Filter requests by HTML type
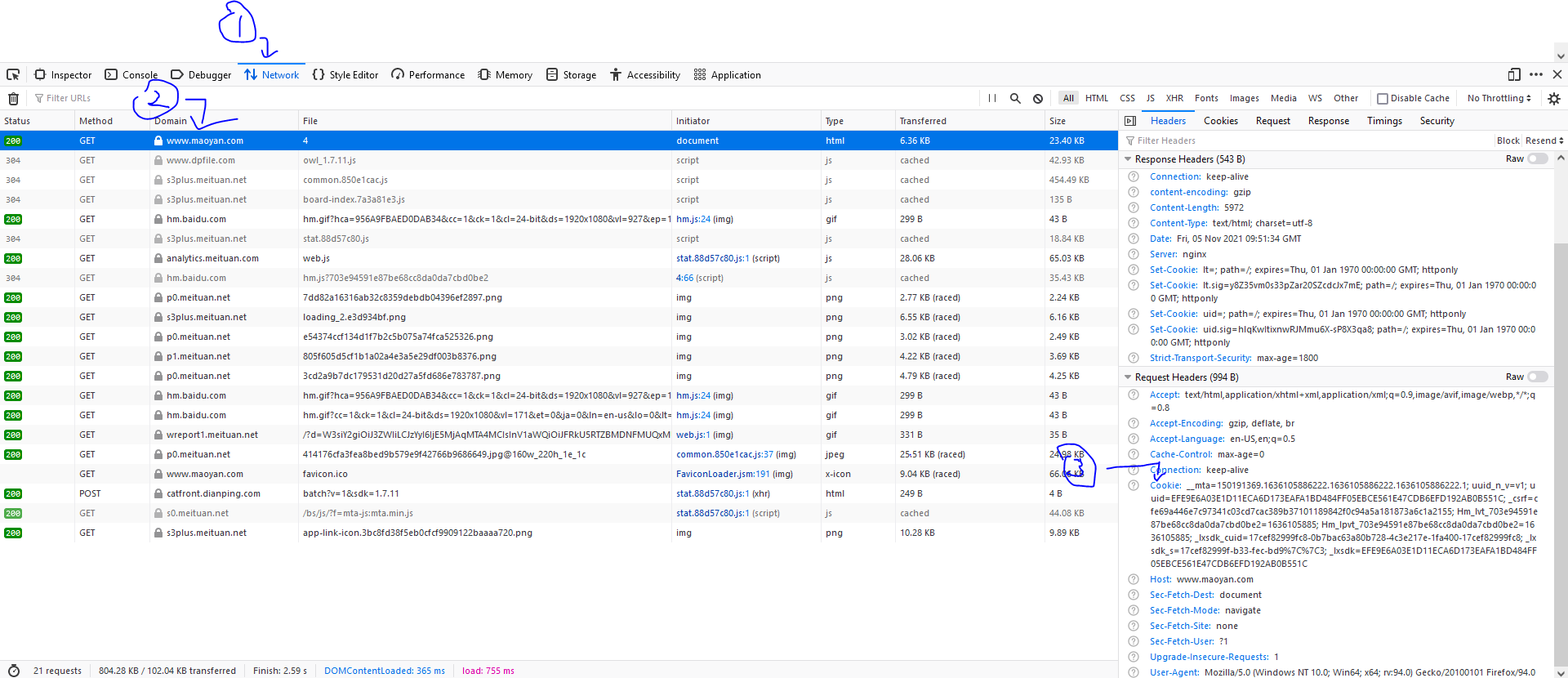1568x678 pixels. (1097, 98)
